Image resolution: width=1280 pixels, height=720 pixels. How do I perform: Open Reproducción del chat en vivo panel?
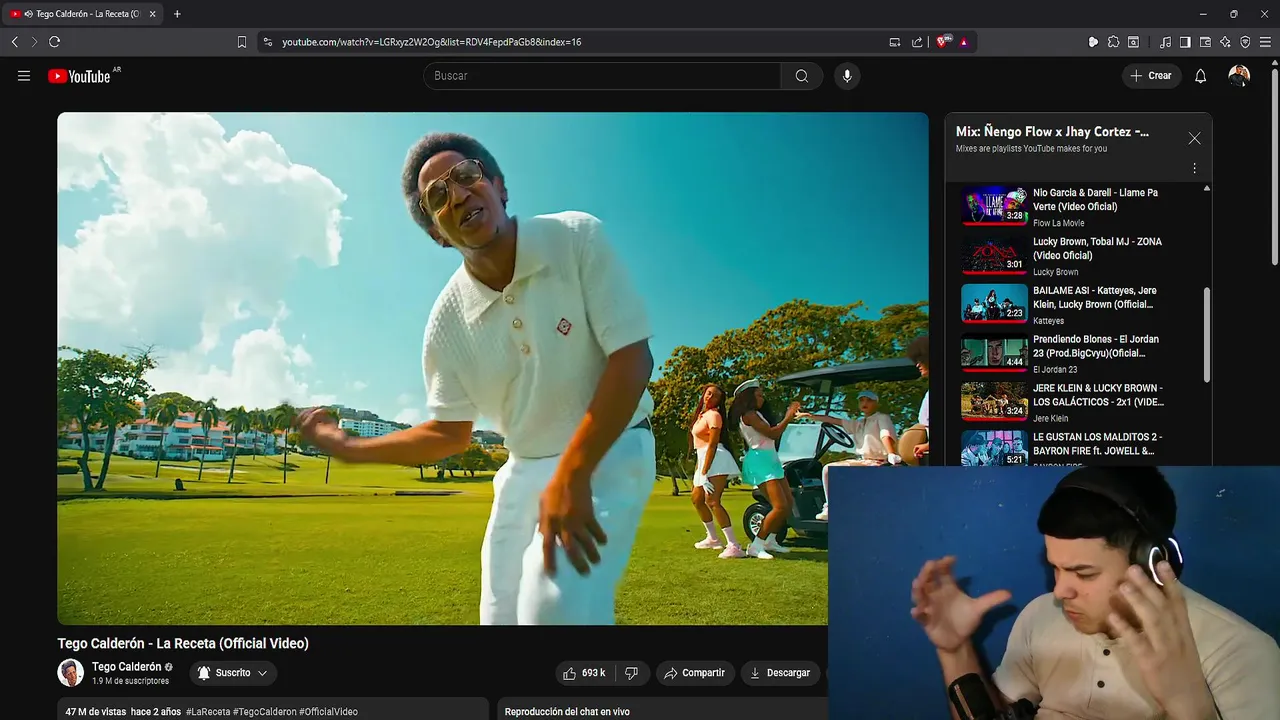(x=567, y=712)
